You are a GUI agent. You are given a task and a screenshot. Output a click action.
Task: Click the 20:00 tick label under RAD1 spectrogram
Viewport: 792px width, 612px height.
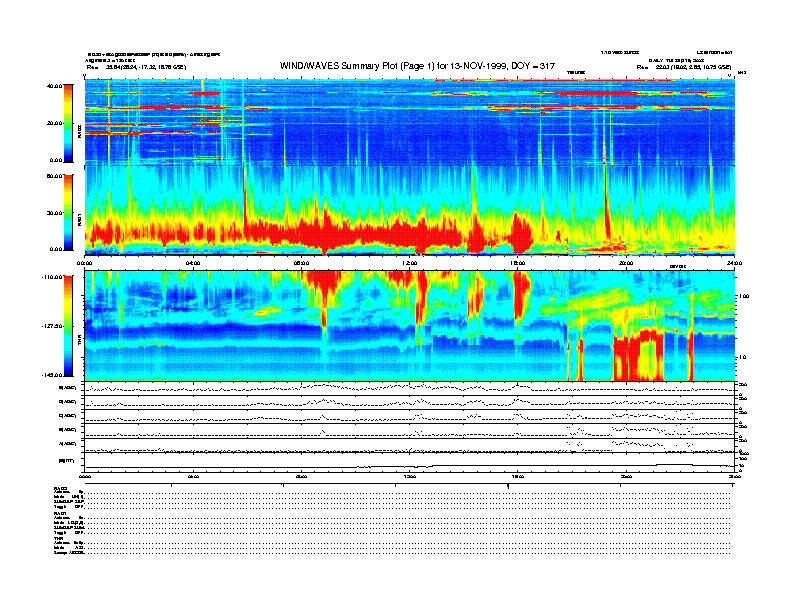[x=626, y=263]
